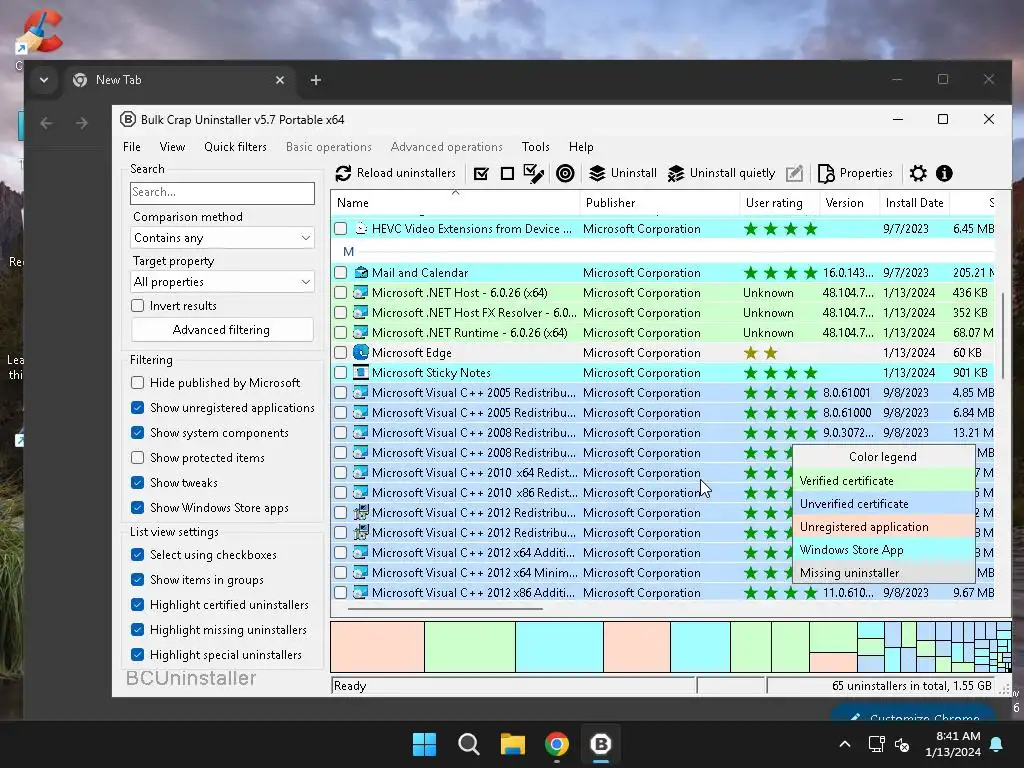1024x768 pixels.
Task: Open the Target property dropdown
Action: pos(222,281)
